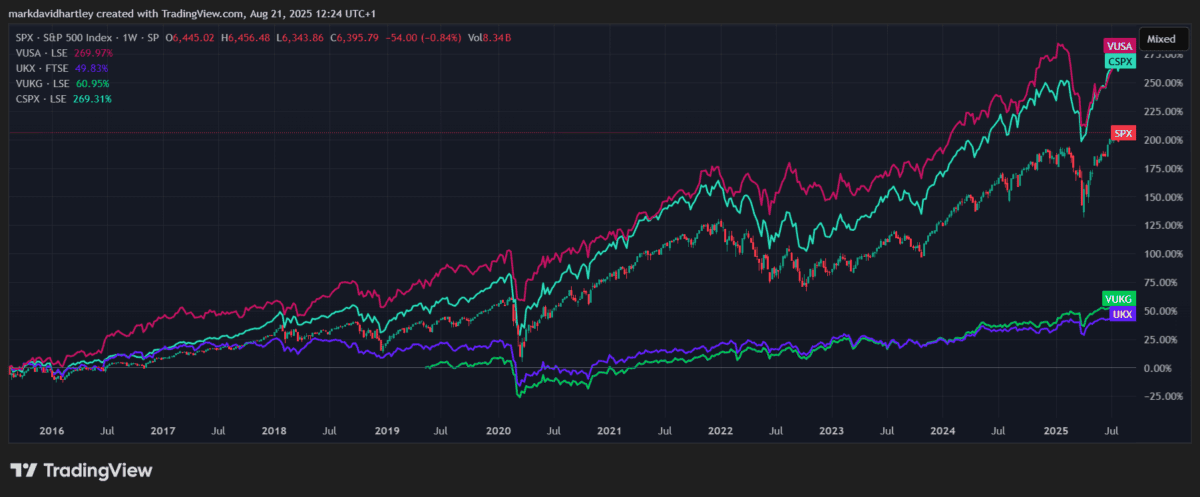Click 2016 on the time axis

click(51, 429)
